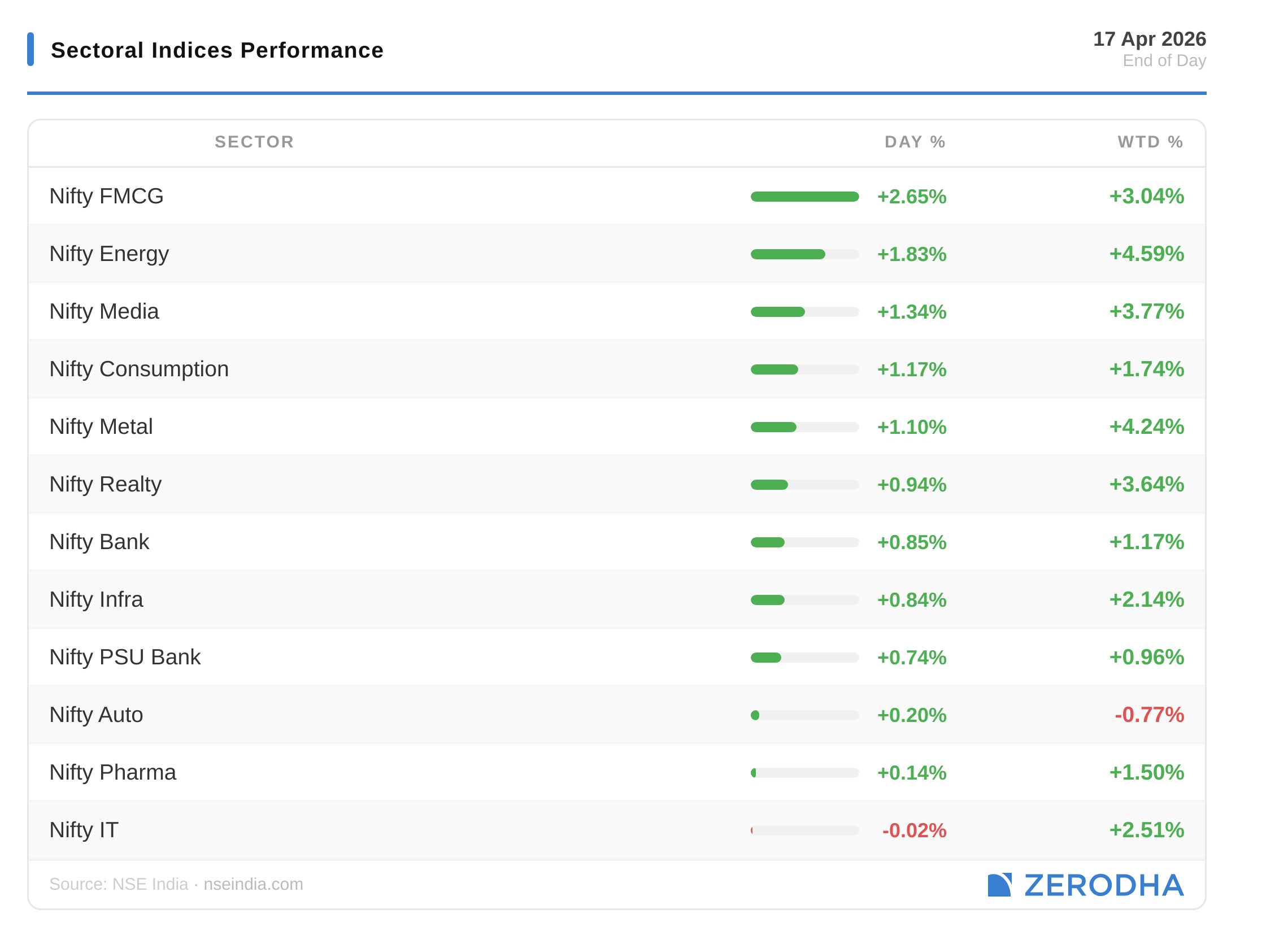Image resolution: width=1288 pixels, height=944 pixels.
Task: Click the Zerodha logo icon
Action: coord(999,885)
